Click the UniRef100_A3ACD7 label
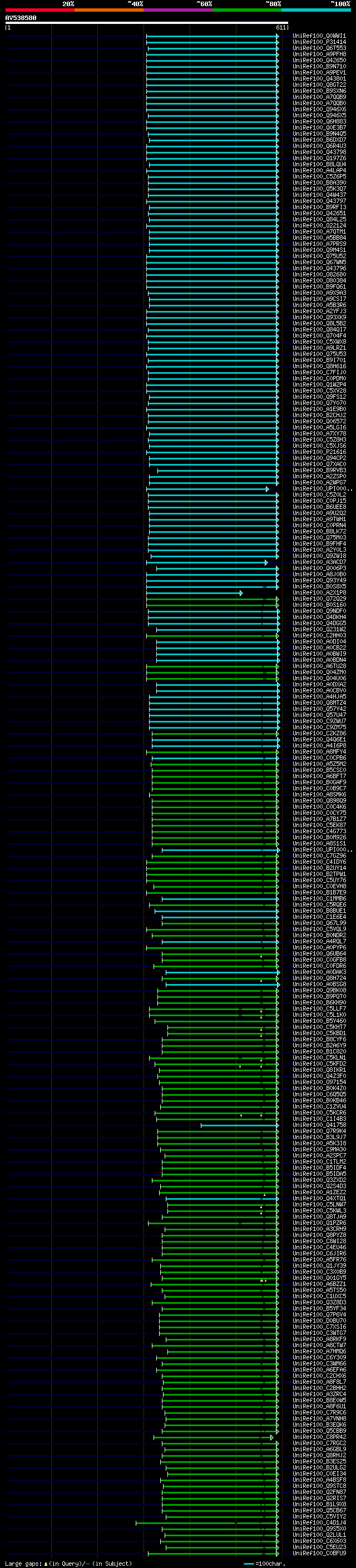The height and width of the screenshot is (1568, 356). click(319, 562)
